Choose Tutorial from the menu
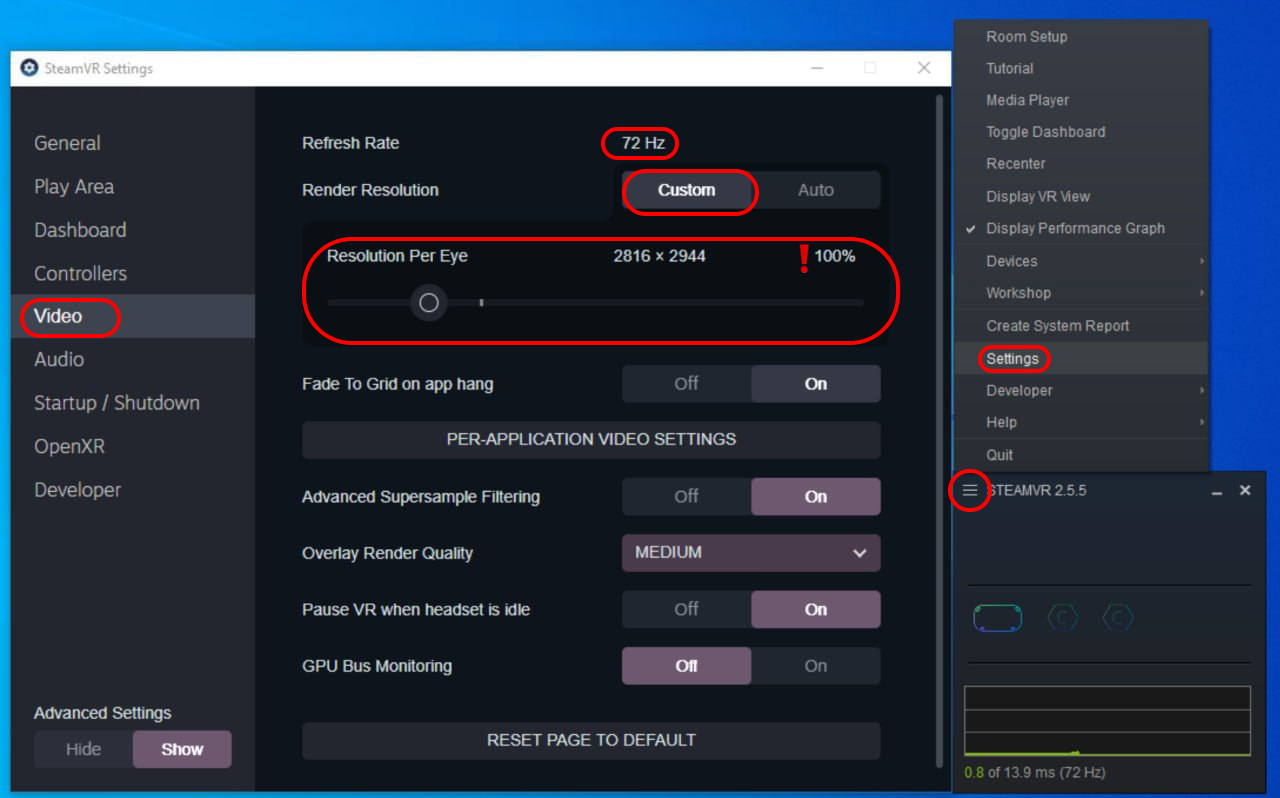1280x798 pixels. (x=1081, y=69)
